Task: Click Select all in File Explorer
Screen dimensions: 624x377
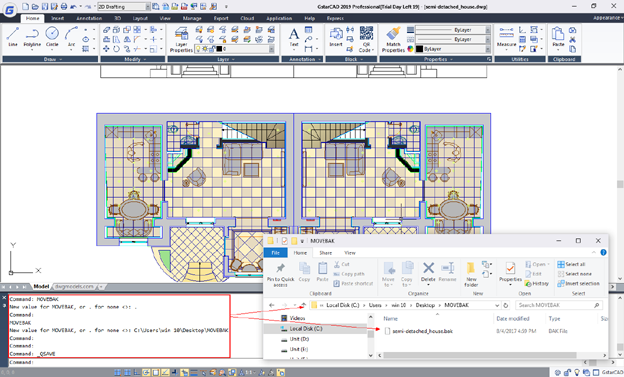Action: pos(571,264)
